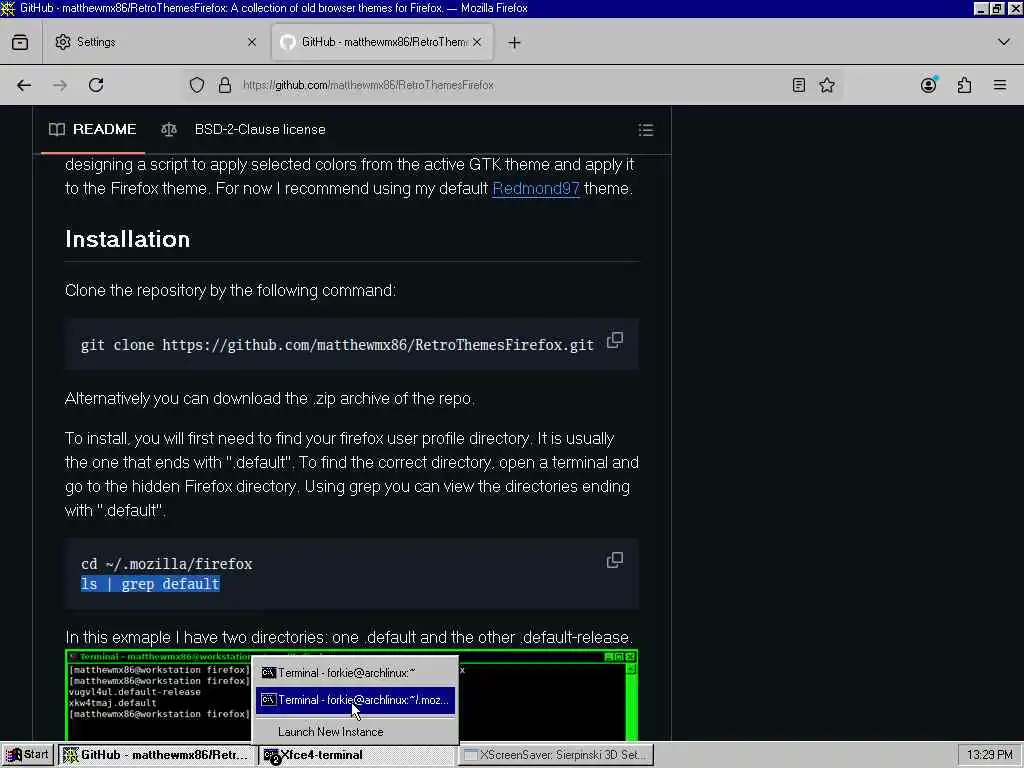
Task: Bookmark this page with the star
Action: click(827, 85)
